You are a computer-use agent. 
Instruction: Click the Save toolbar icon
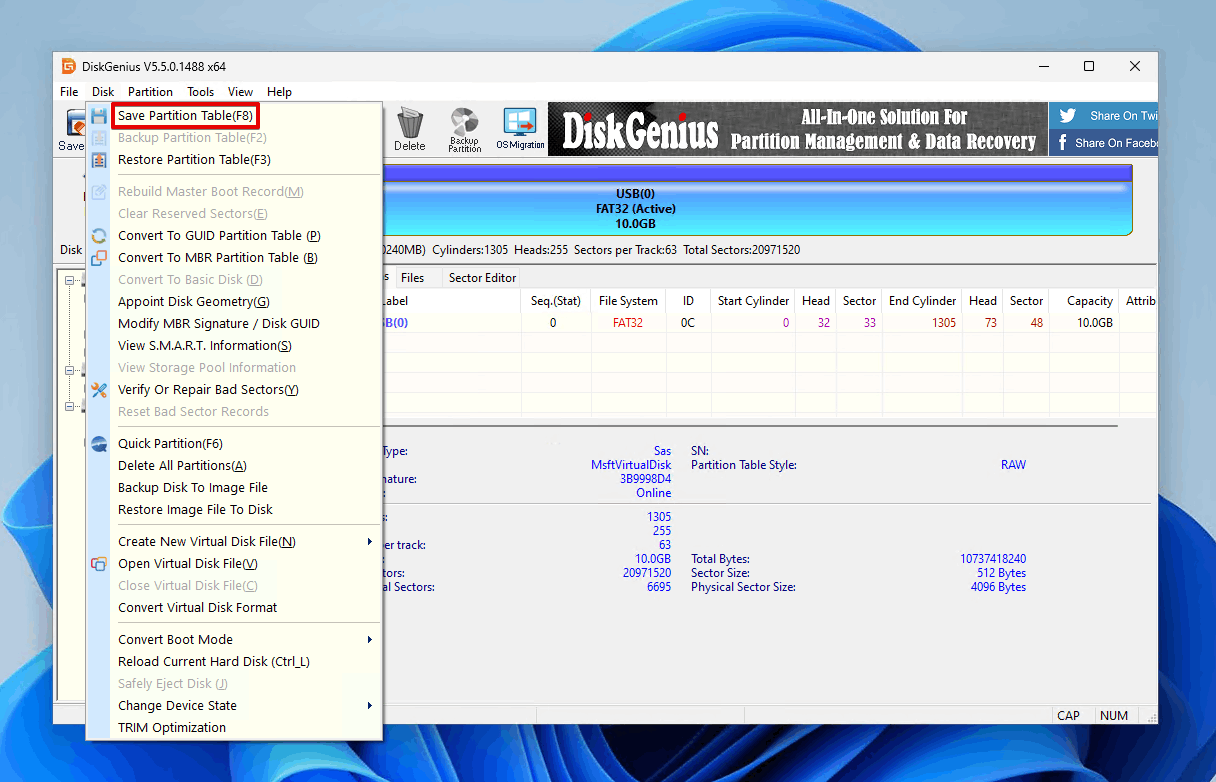click(x=72, y=130)
